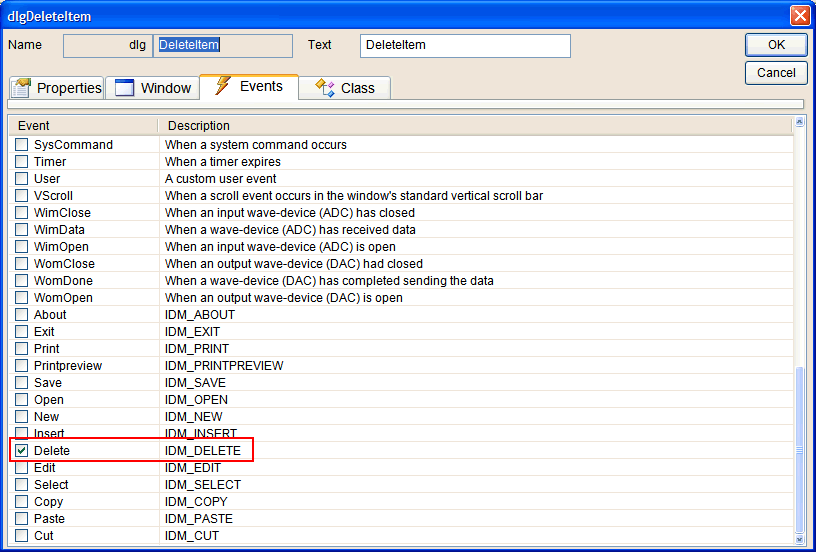Enable the WimData event checkbox
Screen dimensions: 816x552
pos(21,229)
